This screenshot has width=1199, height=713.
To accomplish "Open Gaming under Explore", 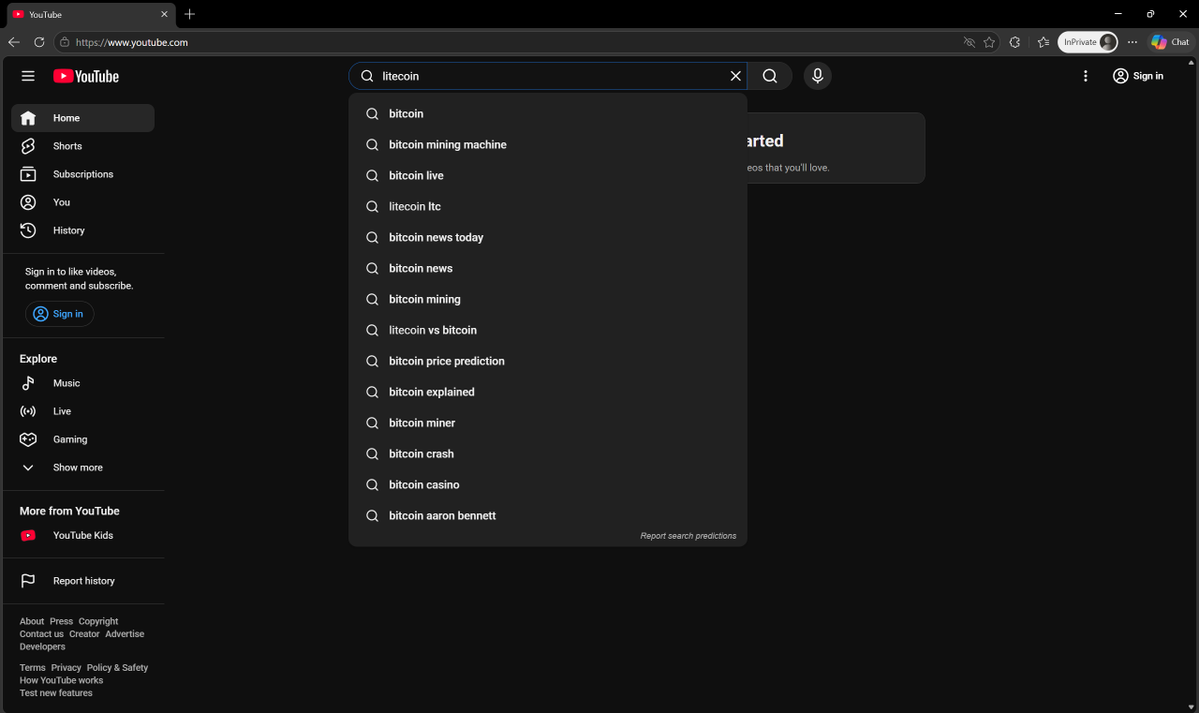I will point(83,439).
